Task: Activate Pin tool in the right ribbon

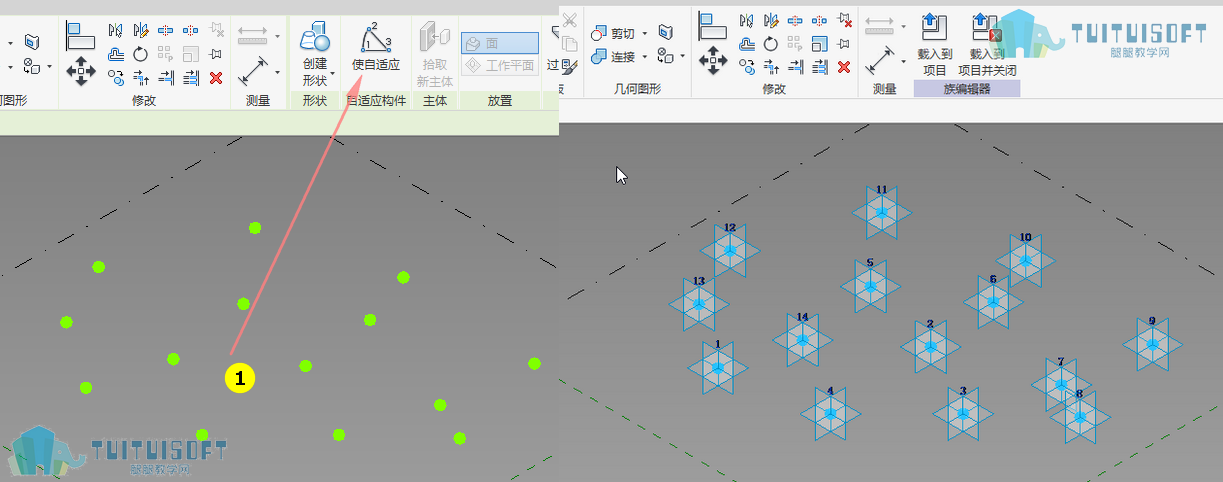Action: (845, 43)
